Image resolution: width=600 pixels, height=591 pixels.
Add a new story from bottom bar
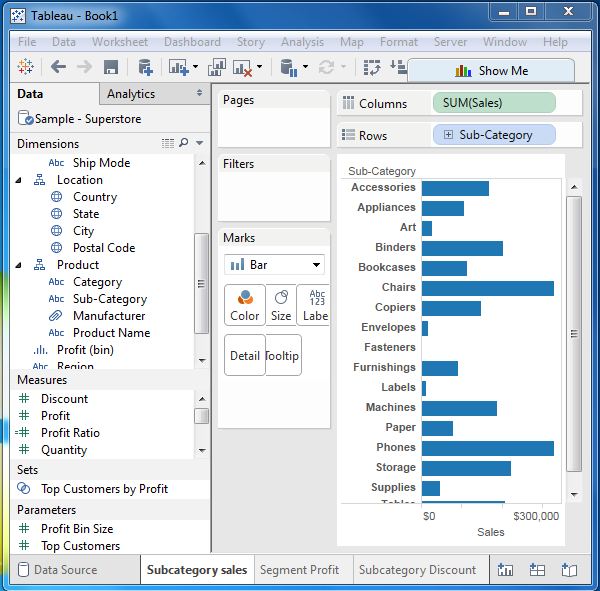(569, 570)
